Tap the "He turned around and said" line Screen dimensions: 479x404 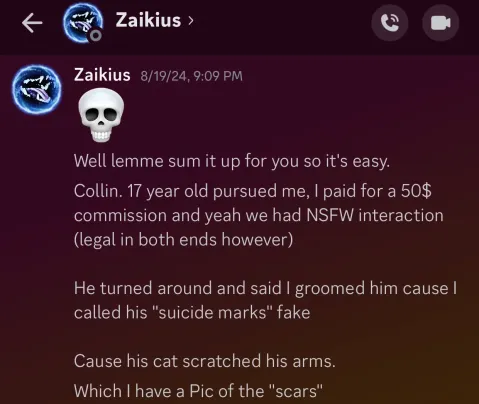265,288
